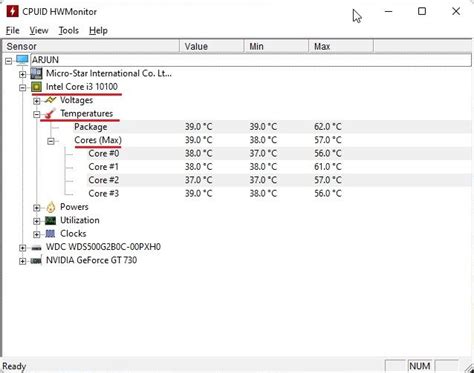Select the Core #2 row
Viewport: 474px width, 373px height.
[279, 180]
